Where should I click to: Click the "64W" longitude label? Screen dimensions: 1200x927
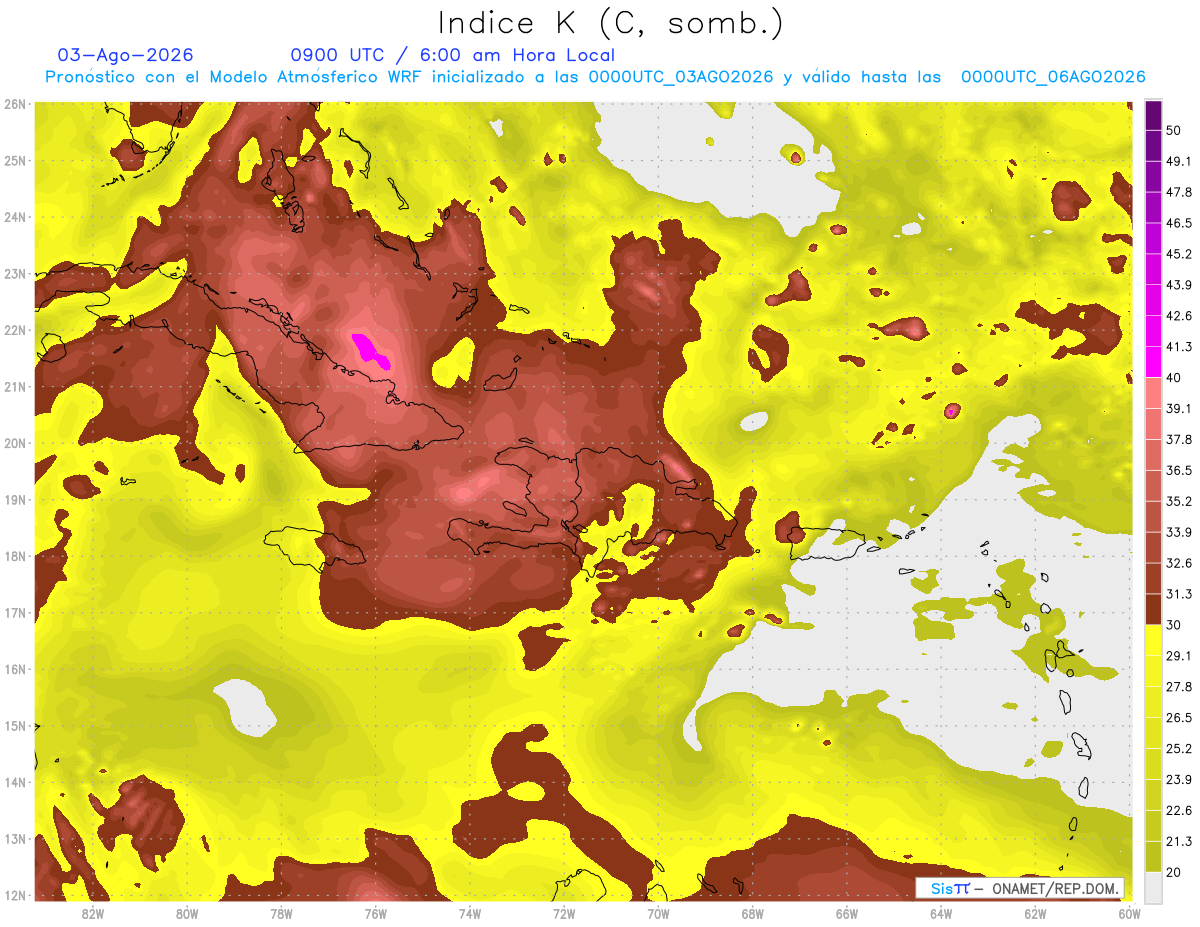click(941, 913)
